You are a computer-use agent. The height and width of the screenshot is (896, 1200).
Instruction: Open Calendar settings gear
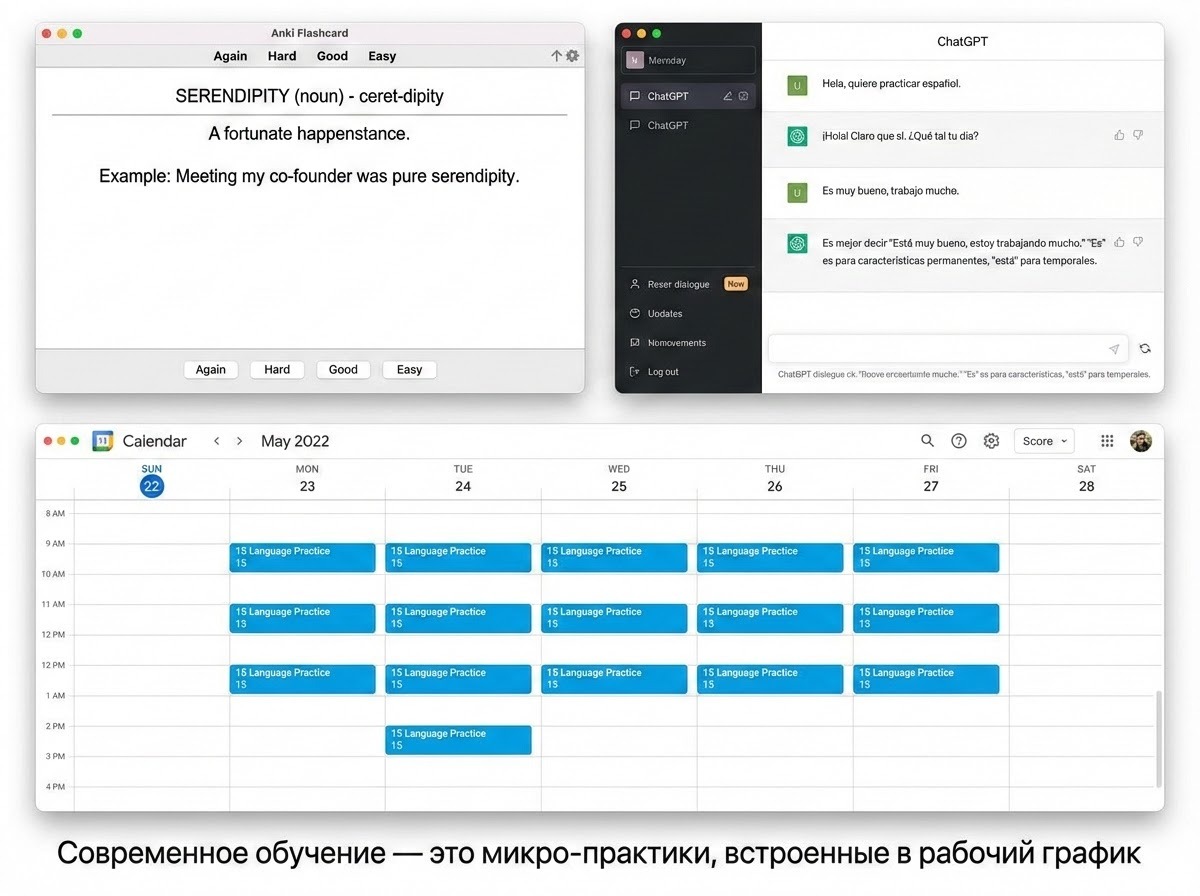click(x=991, y=440)
